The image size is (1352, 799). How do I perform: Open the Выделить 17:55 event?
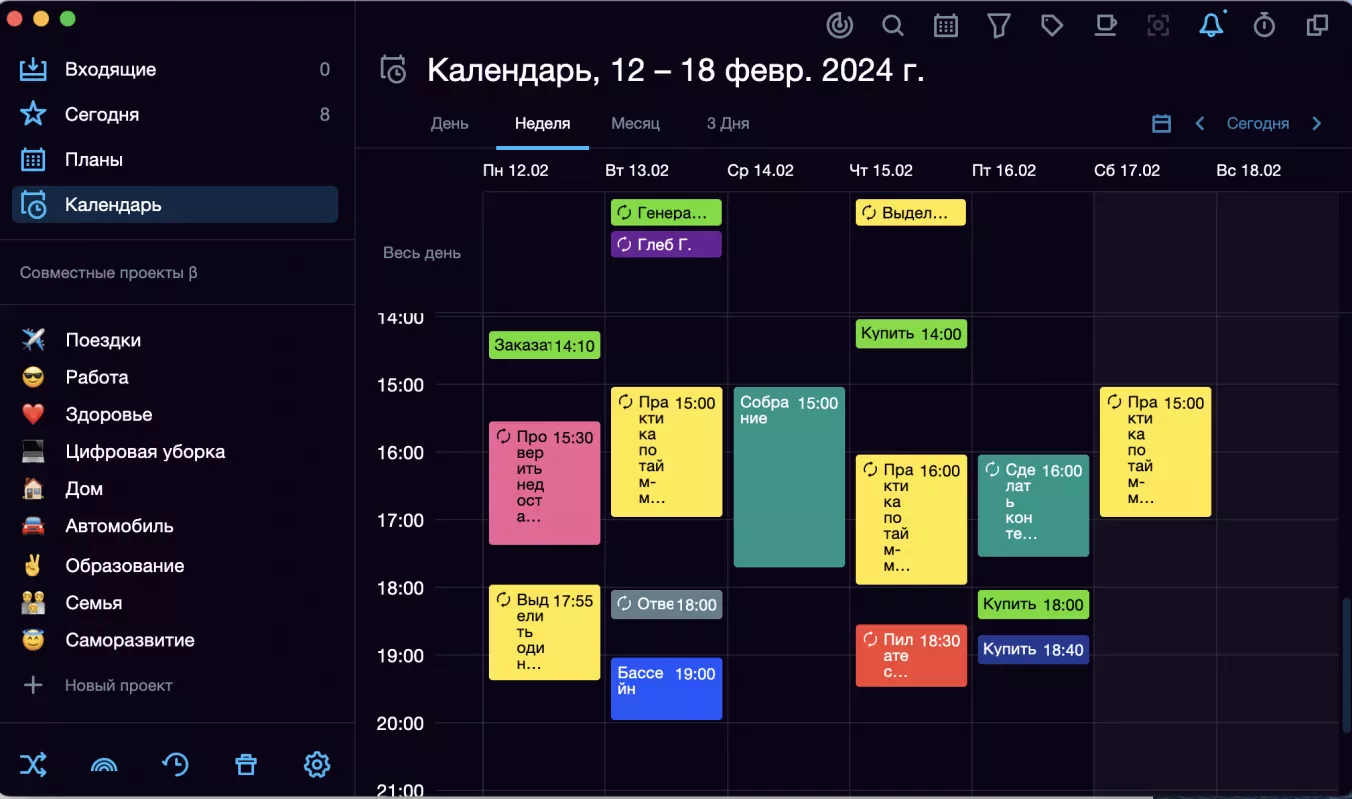[544, 633]
